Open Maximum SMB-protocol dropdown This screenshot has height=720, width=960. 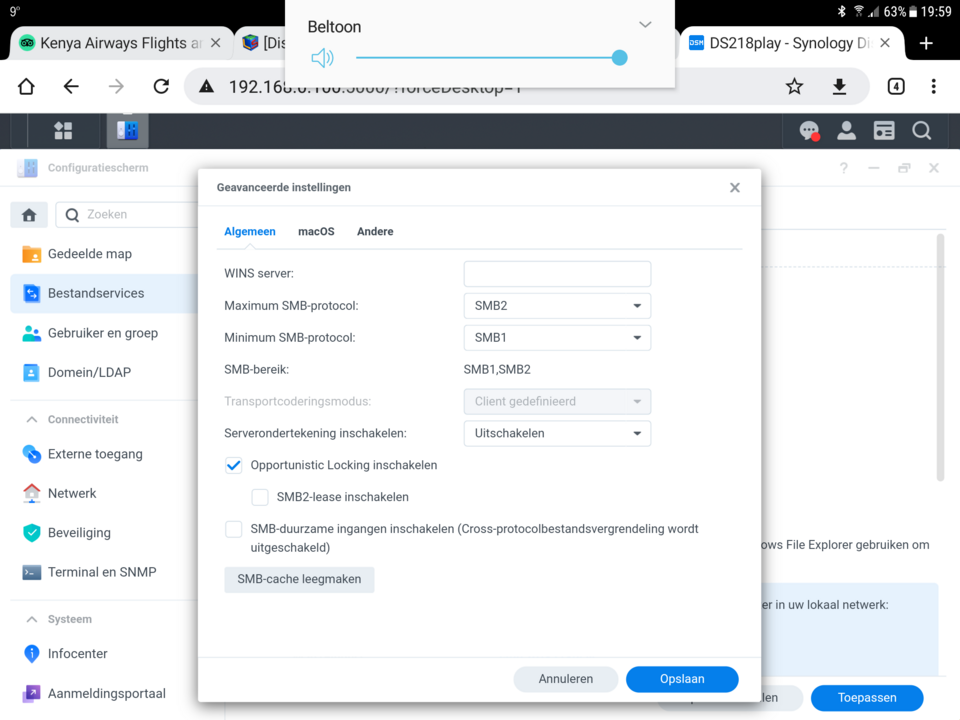click(x=557, y=306)
